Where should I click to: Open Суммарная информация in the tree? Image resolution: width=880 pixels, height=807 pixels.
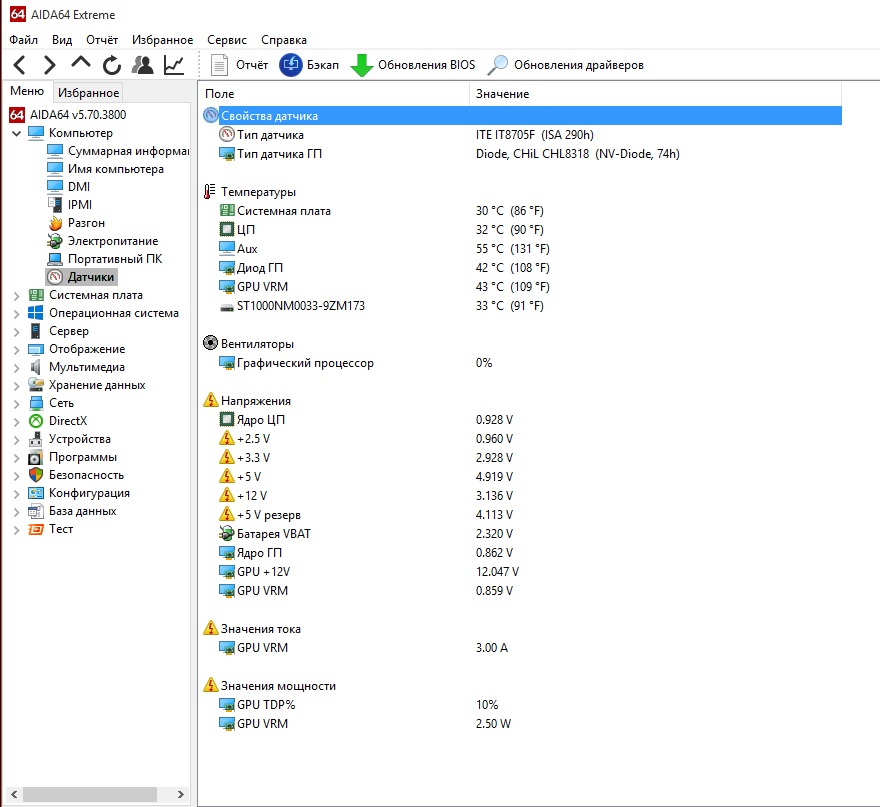[118, 151]
